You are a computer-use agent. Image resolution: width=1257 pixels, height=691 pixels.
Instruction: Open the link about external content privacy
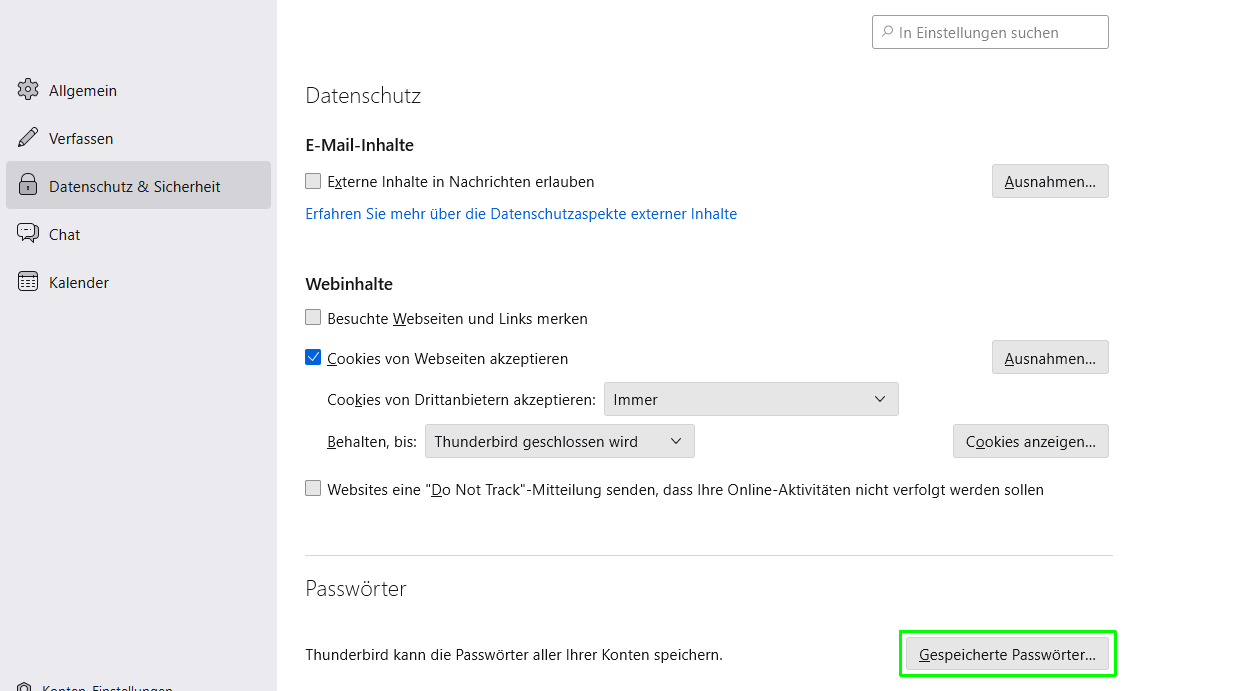pos(521,214)
